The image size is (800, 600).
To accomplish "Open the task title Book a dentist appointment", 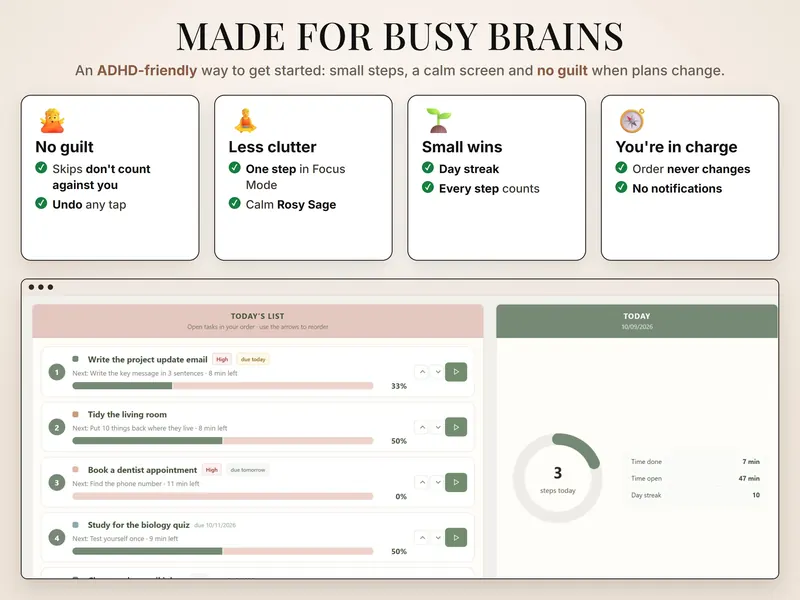I will coord(142,470).
